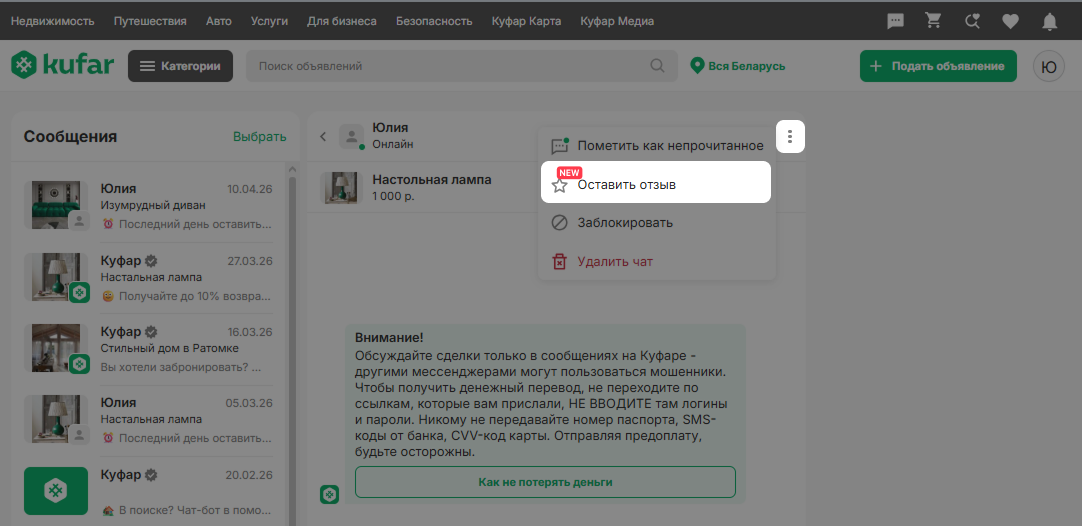Click the Получайте до 10% возвра... preview
This screenshot has width=1082, height=526.
pos(186,296)
